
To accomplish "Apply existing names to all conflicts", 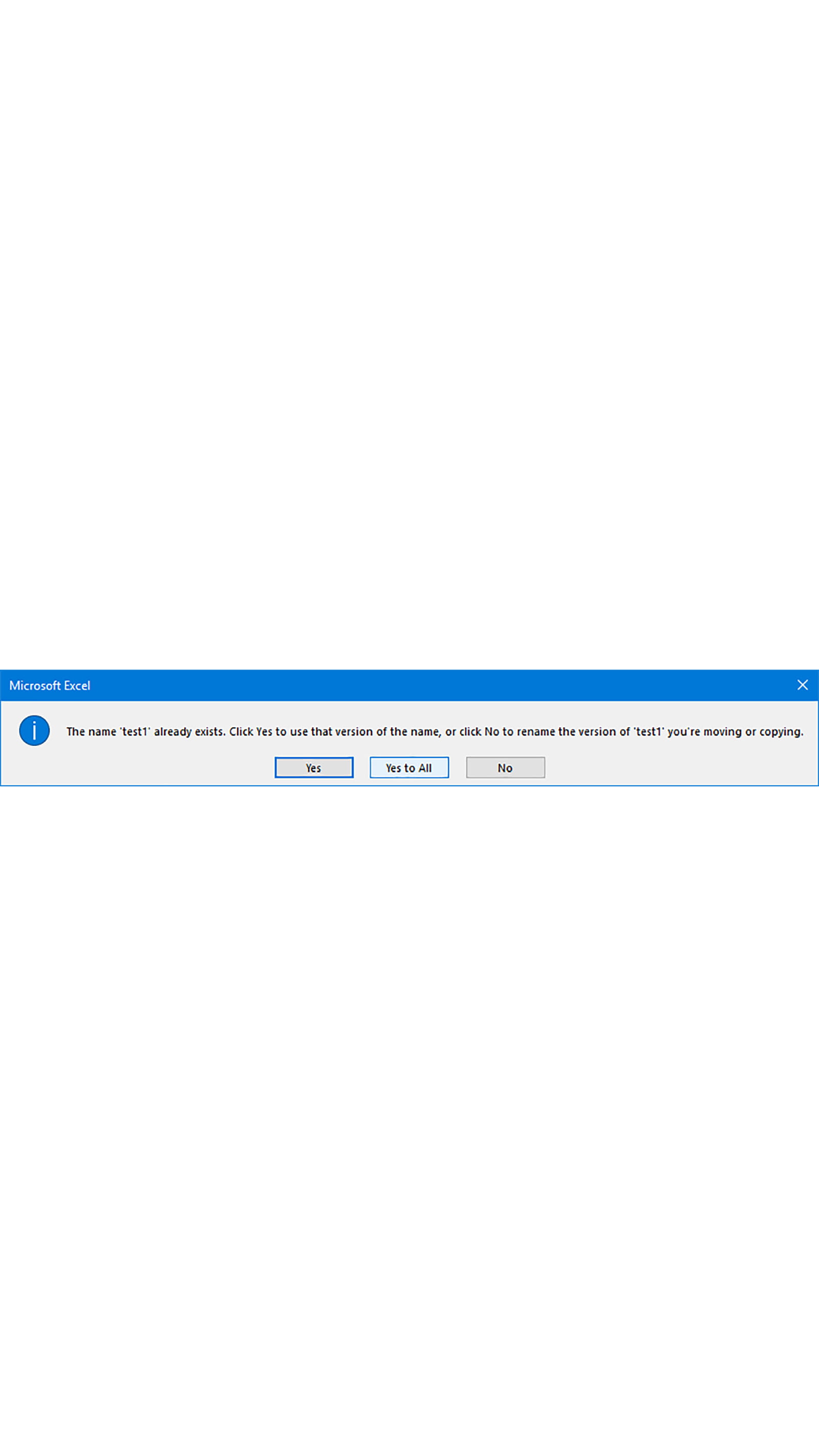I will click(x=409, y=767).
